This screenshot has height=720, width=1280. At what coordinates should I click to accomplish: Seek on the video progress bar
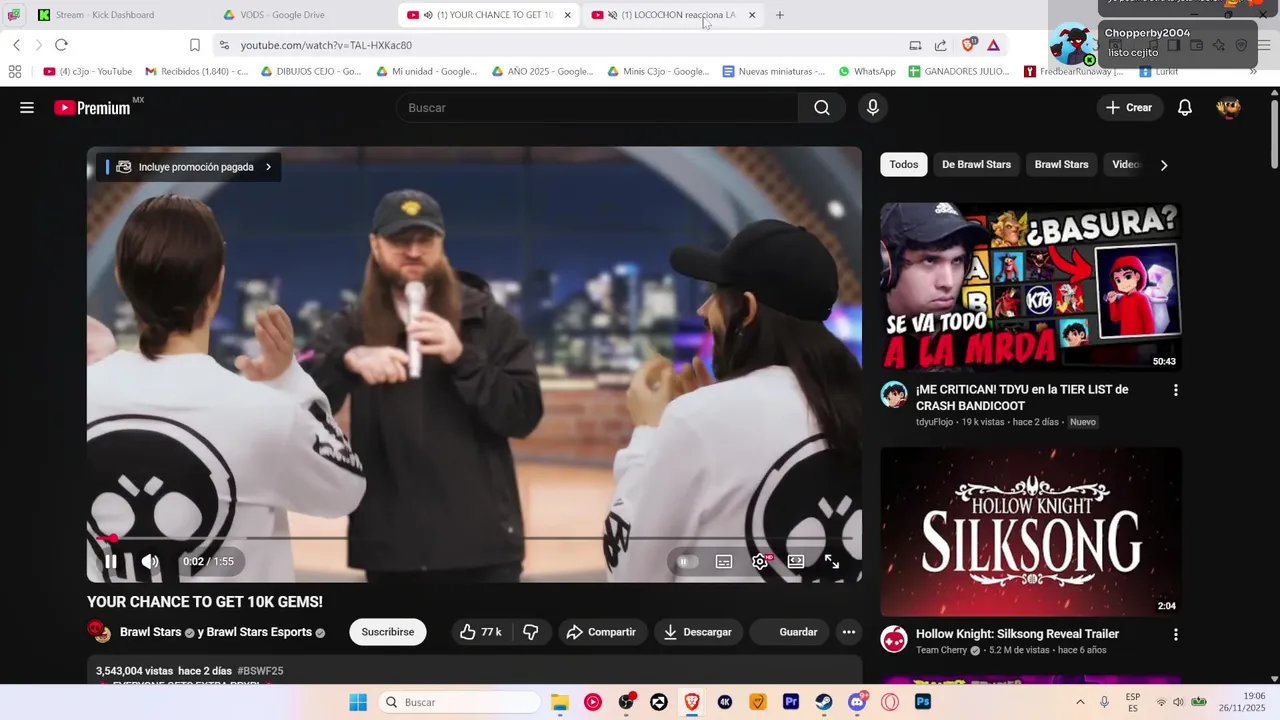tap(474, 538)
